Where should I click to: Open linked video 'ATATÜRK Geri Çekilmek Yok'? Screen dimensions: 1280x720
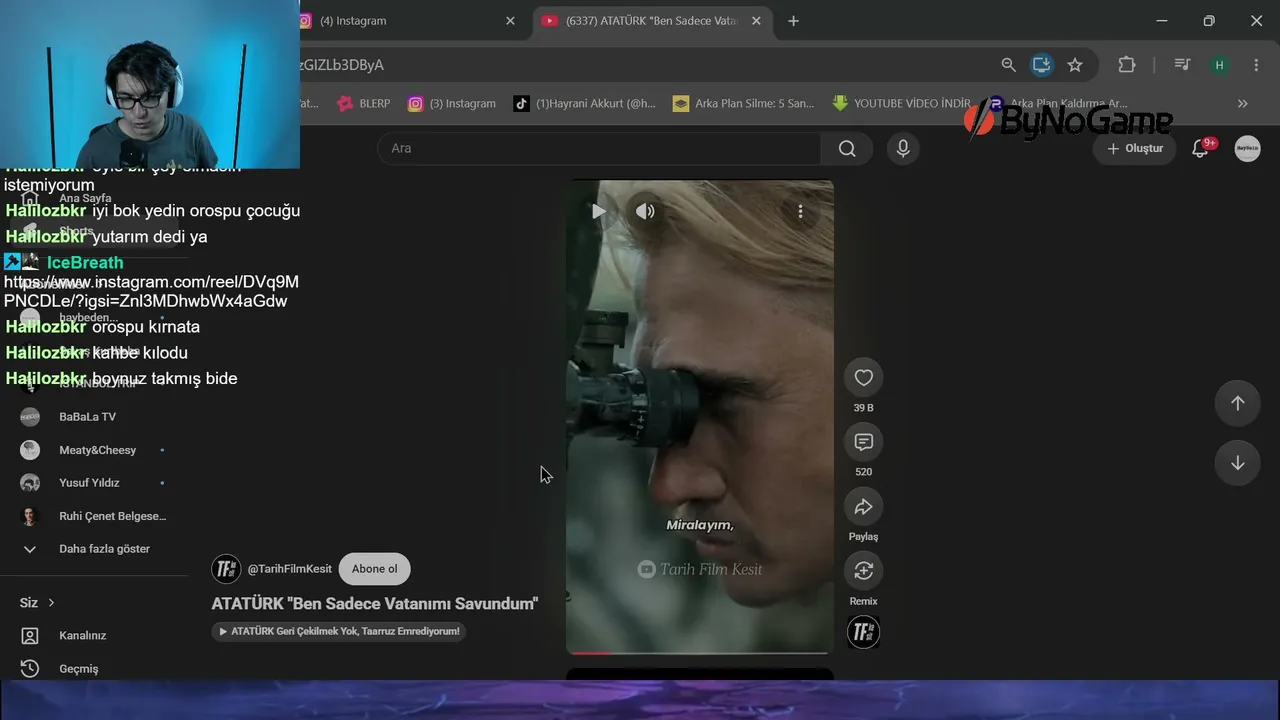(x=339, y=631)
